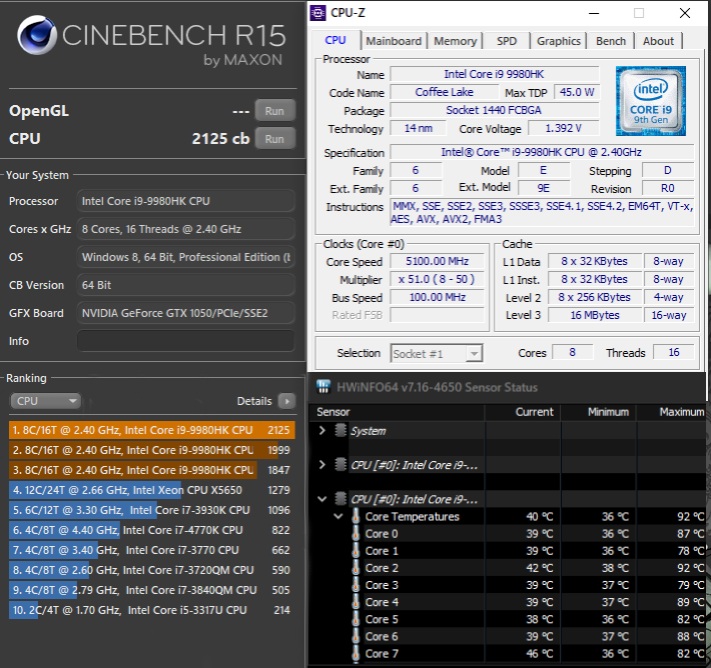
Task: Run the CPU benchmark in Cinebench
Action: [x=275, y=139]
